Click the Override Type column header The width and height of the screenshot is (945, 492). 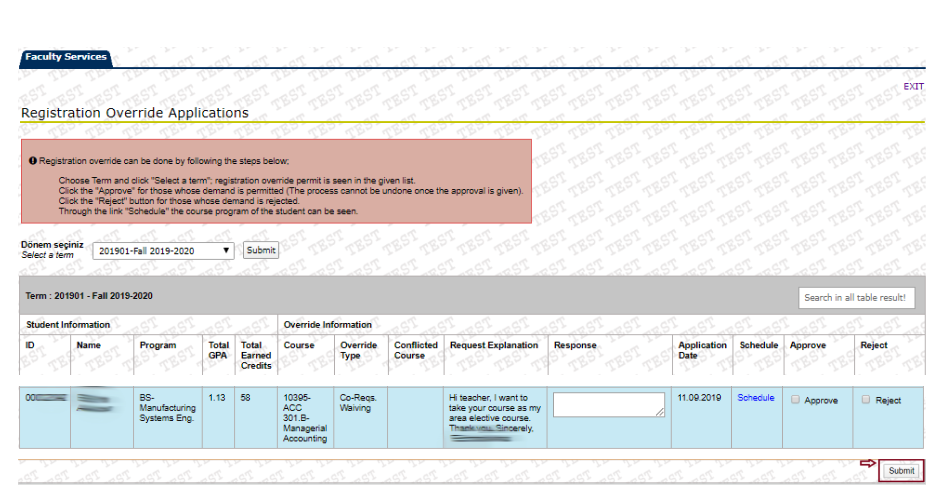pos(359,350)
